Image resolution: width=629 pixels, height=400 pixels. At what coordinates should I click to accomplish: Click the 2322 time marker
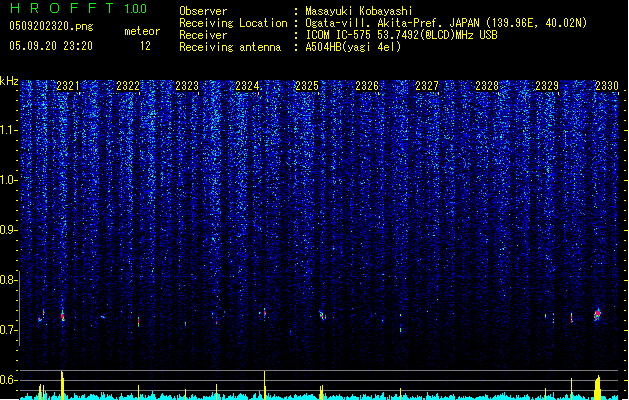pos(128,86)
